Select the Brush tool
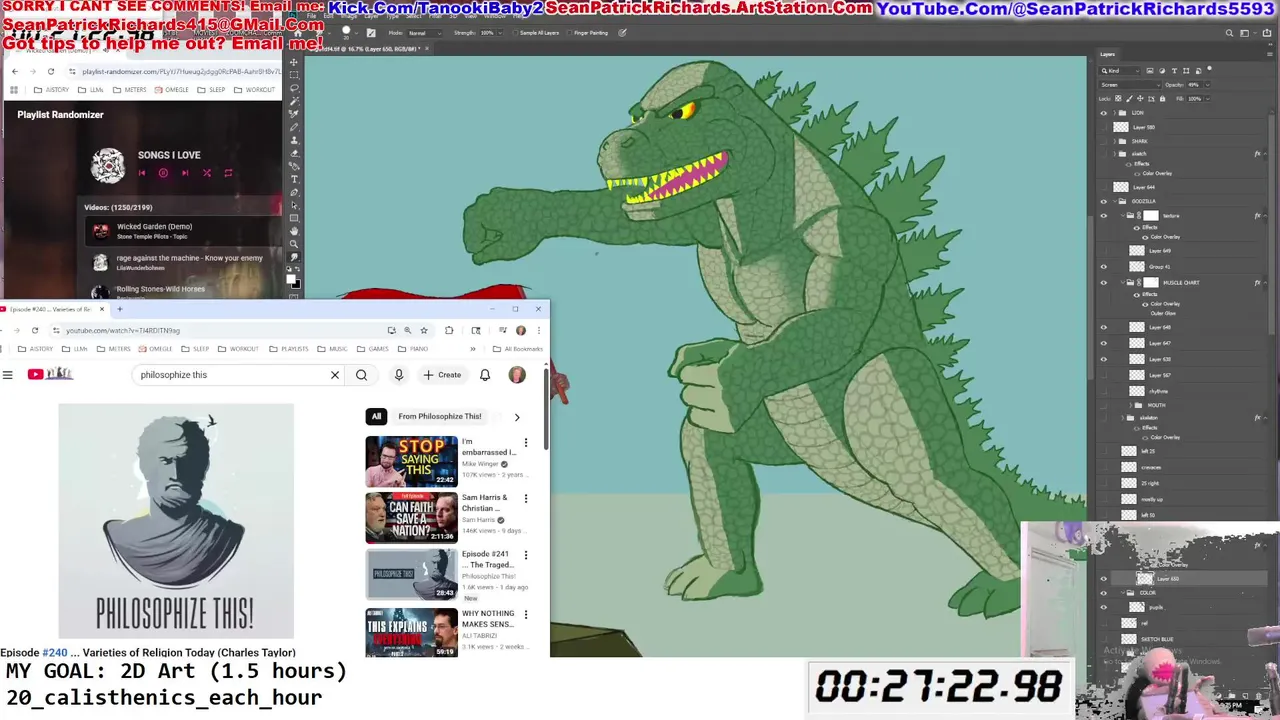 point(293,127)
